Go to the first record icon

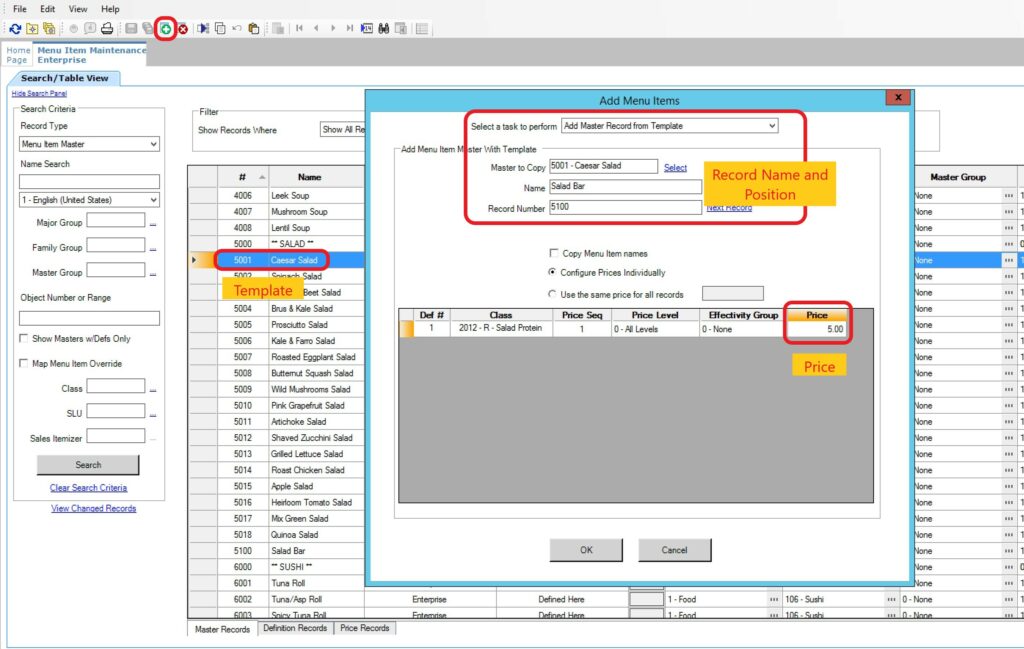point(299,29)
